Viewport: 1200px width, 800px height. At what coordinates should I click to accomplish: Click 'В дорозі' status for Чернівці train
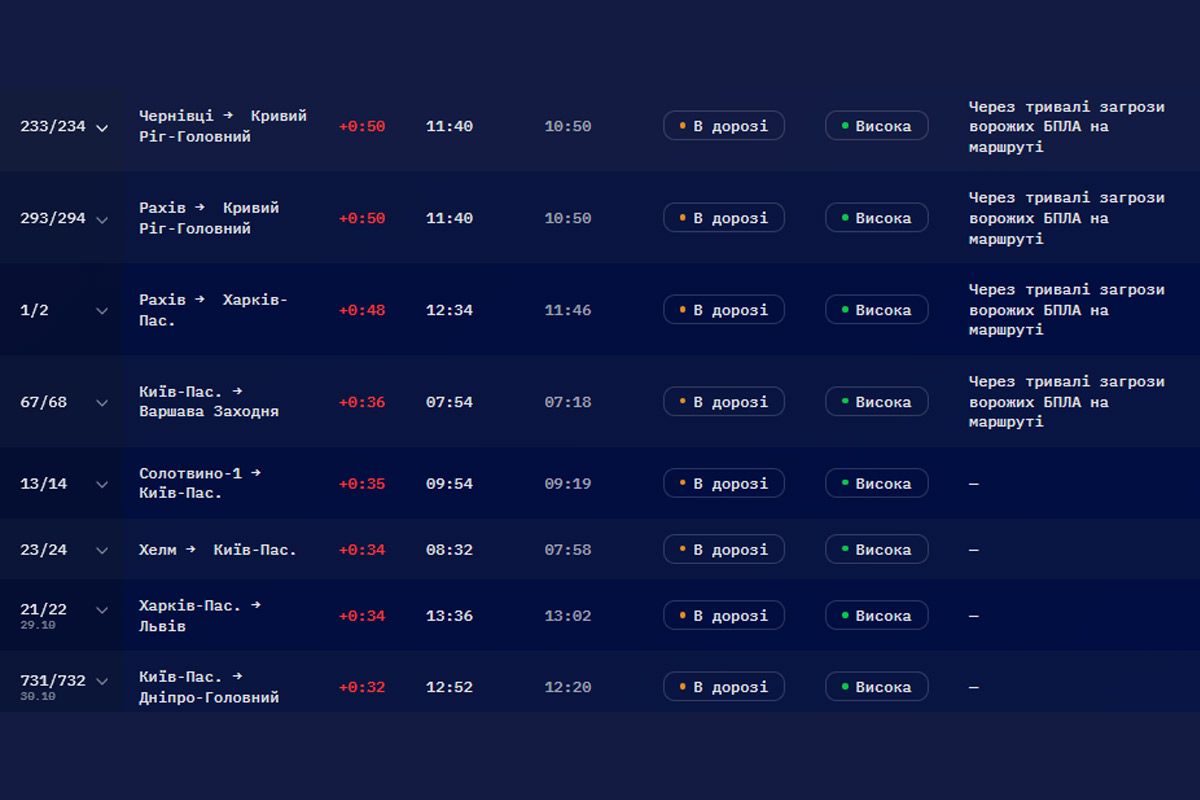point(724,126)
